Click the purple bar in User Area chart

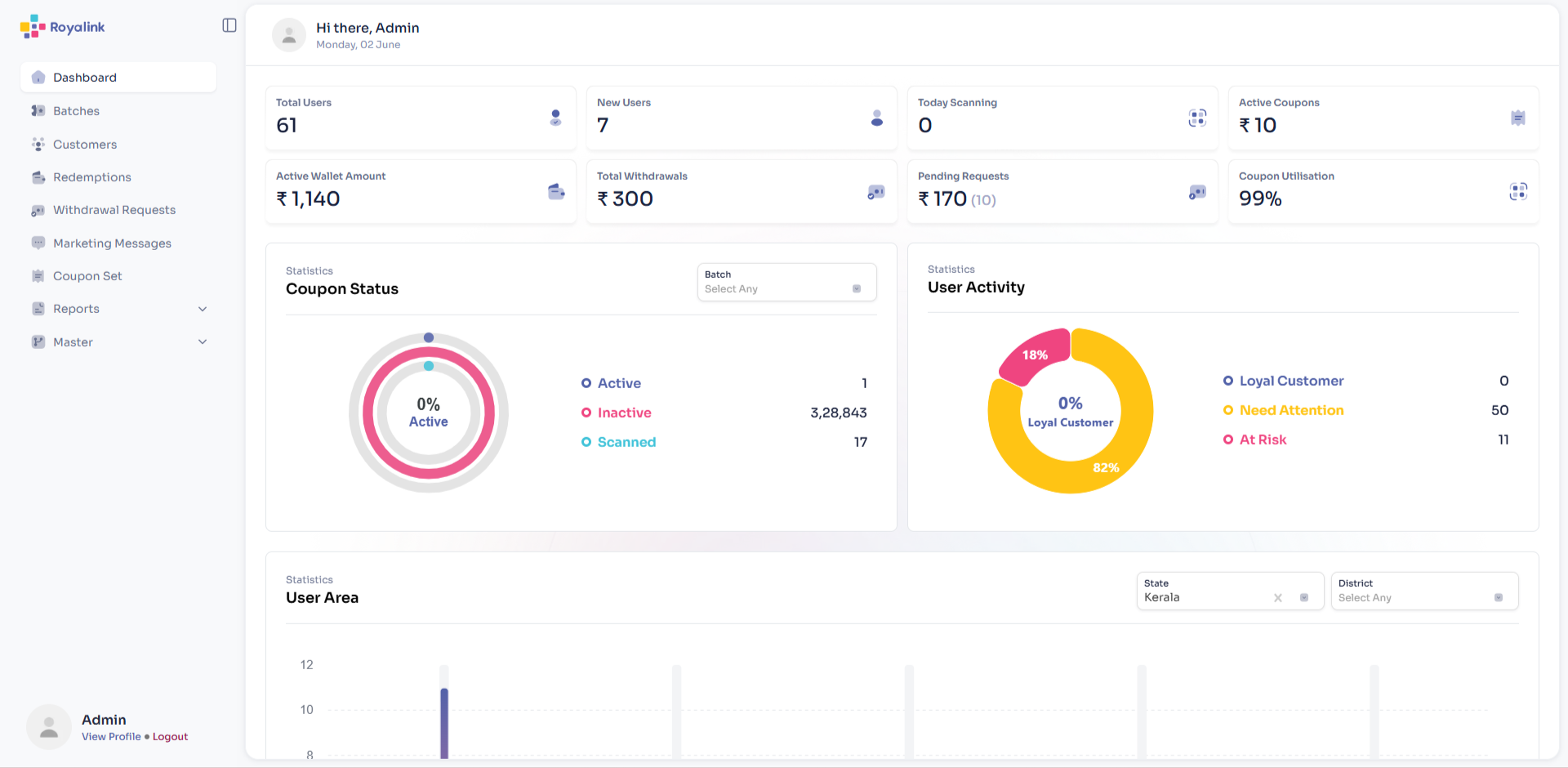pyautogui.click(x=444, y=723)
